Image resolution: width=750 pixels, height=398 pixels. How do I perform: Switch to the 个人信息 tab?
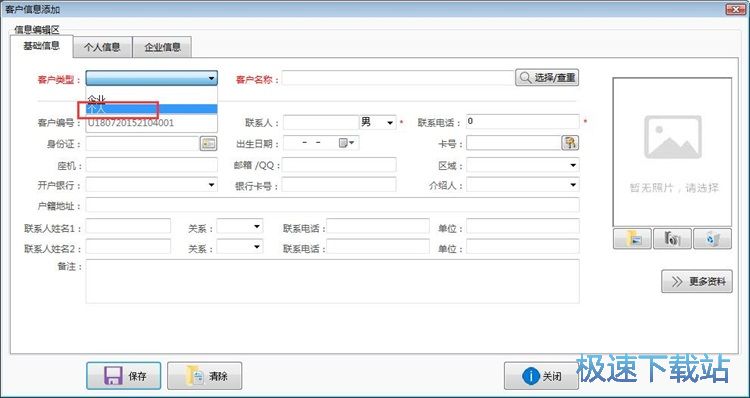(x=102, y=47)
